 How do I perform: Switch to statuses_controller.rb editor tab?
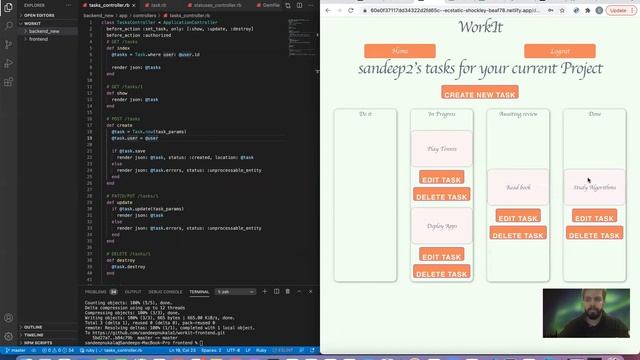coord(218,5)
